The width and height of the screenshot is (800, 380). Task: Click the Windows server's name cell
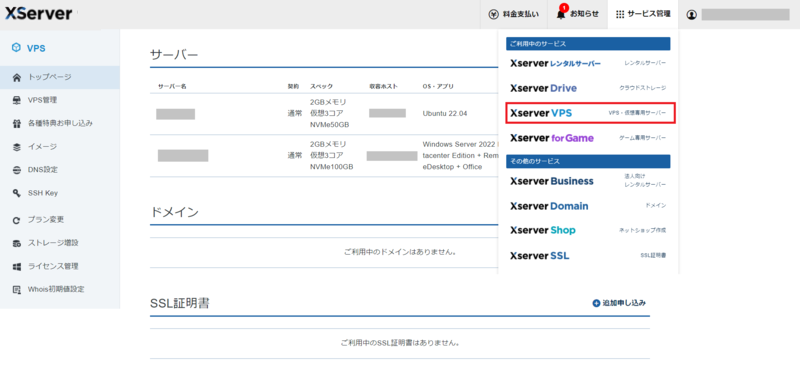tap(183, 156)
